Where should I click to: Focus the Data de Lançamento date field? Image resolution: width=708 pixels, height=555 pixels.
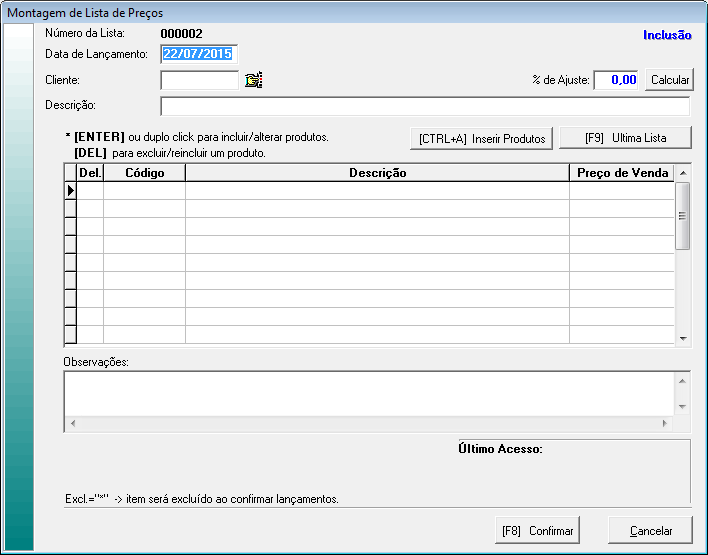pos(200,54)
